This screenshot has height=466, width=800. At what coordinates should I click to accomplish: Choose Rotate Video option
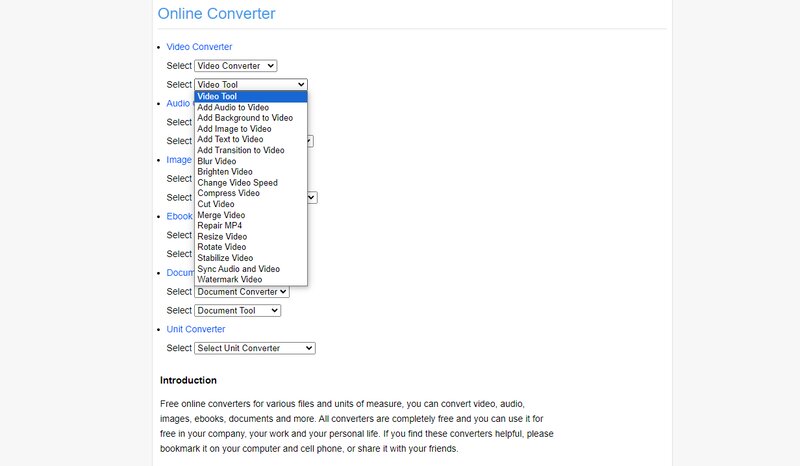pyautogui.click(x=251, y=247)
